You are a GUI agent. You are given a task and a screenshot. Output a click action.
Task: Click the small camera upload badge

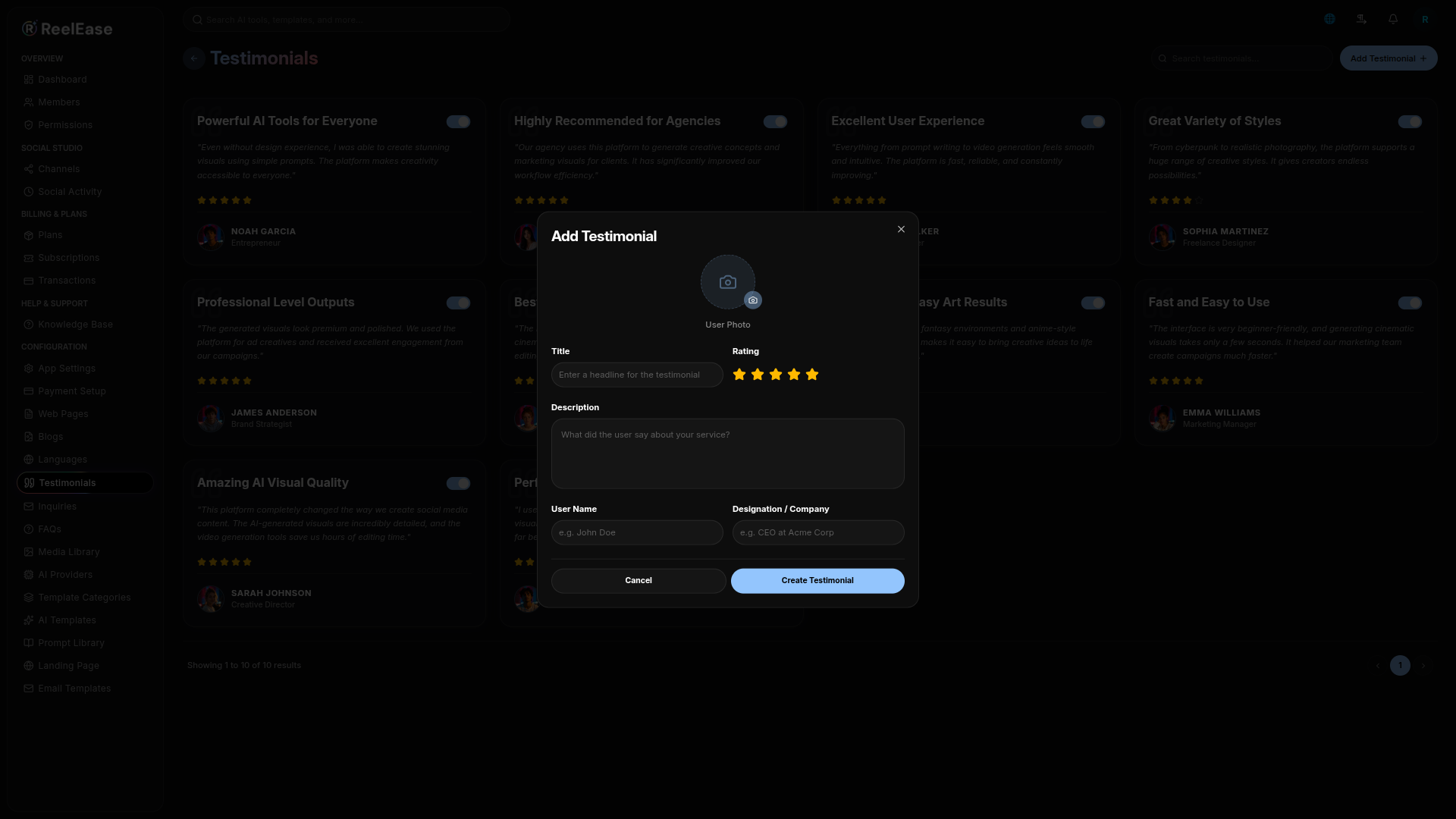[752, 300]
